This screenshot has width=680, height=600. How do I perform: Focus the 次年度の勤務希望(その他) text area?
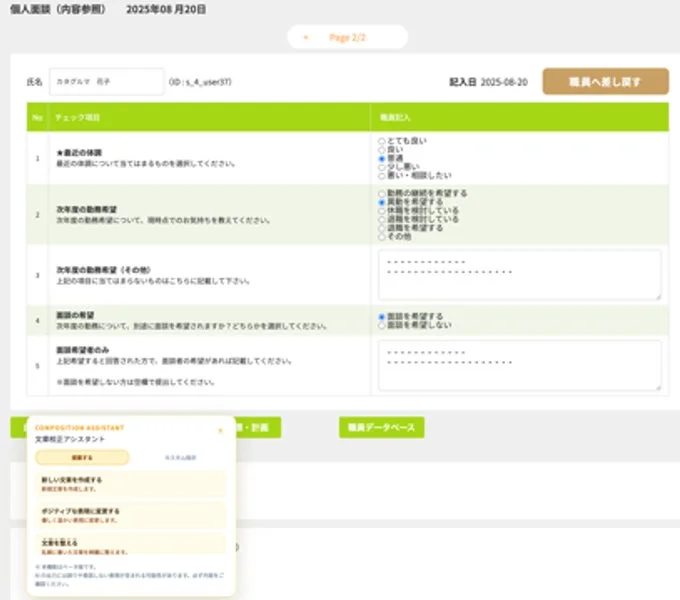click(520, 274)
